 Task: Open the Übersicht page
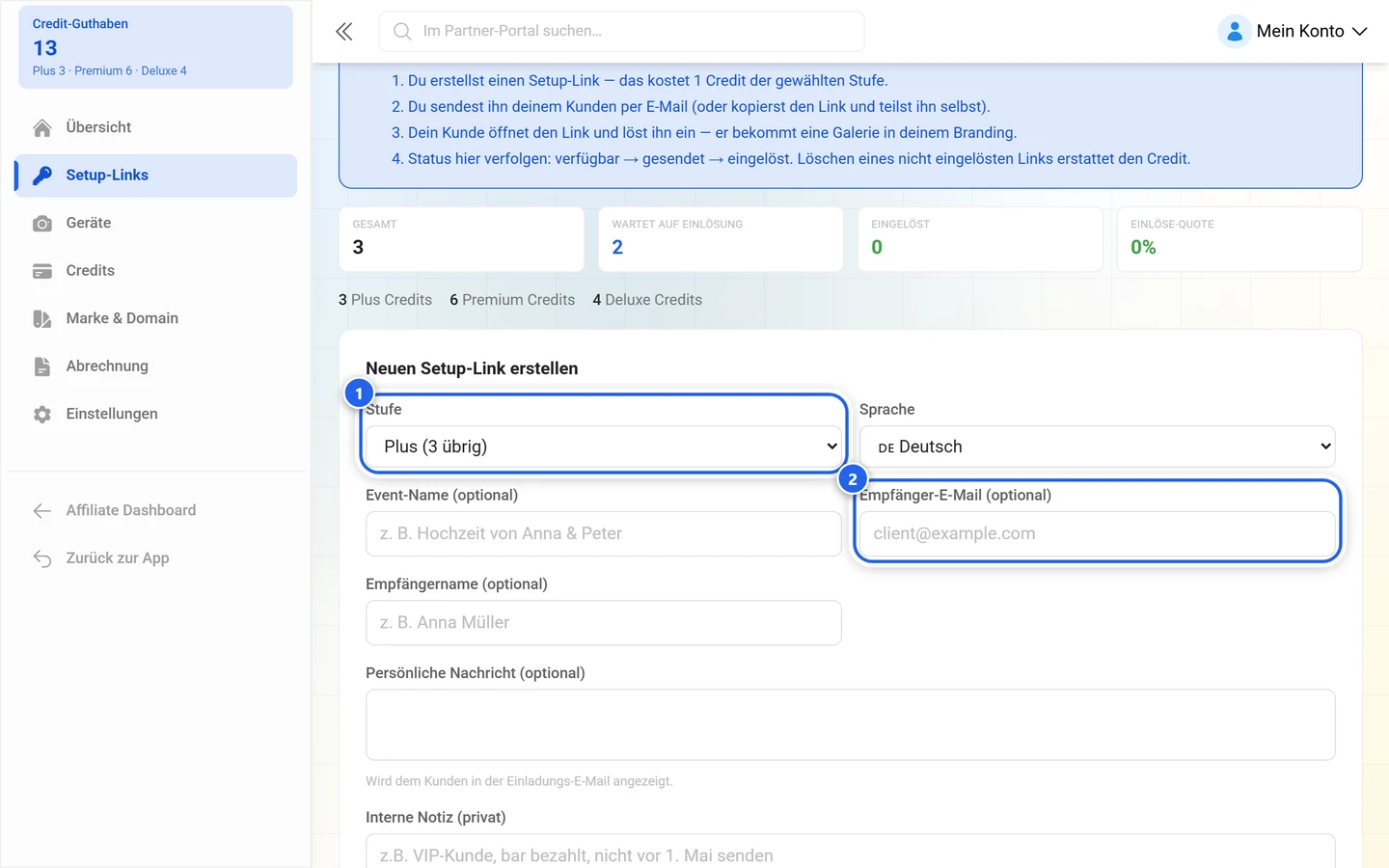(155, 127)
